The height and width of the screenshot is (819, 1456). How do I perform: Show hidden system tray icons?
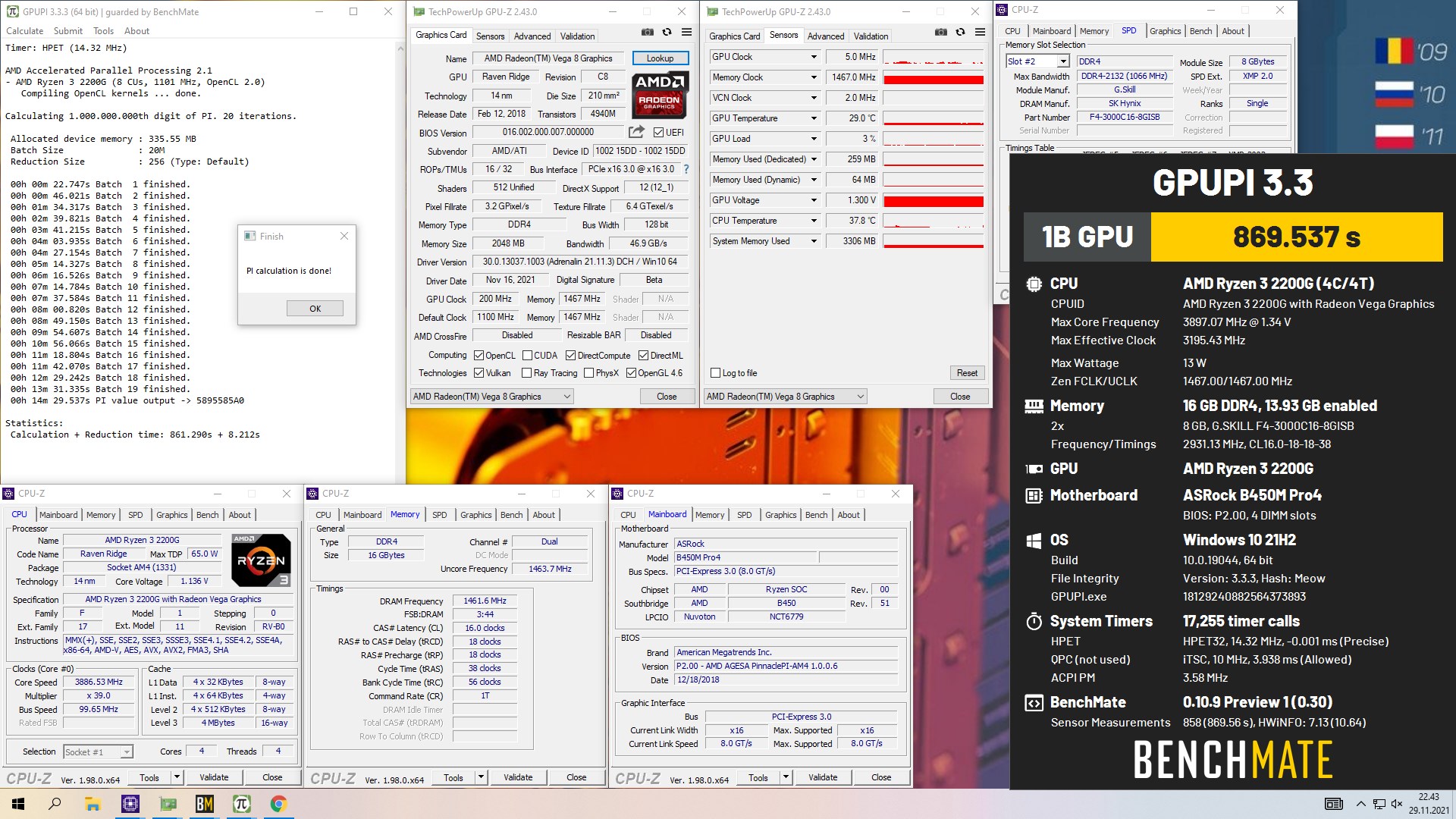pyautogui.click(x=1360, y=804)
